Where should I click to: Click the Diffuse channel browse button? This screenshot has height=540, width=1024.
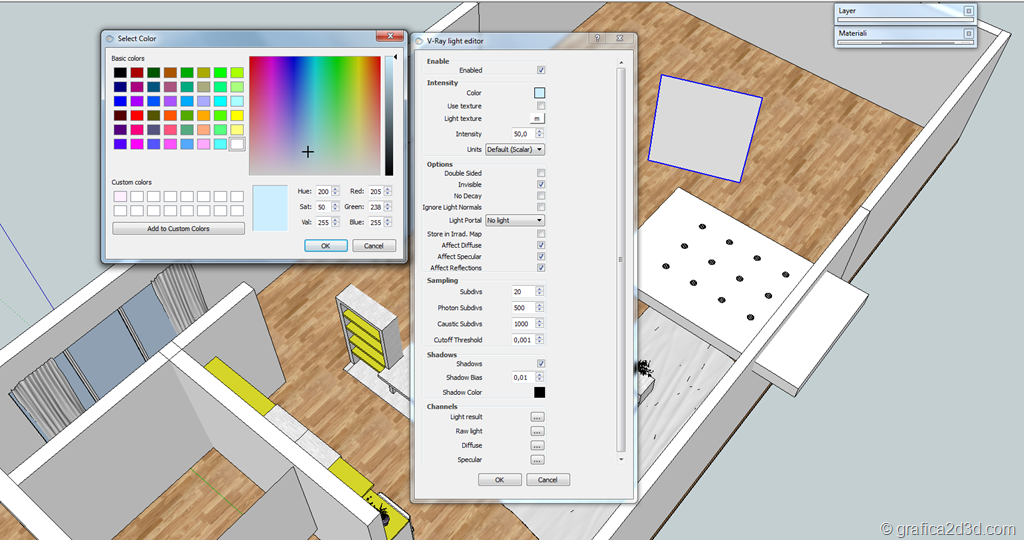[x=537, y=446]
